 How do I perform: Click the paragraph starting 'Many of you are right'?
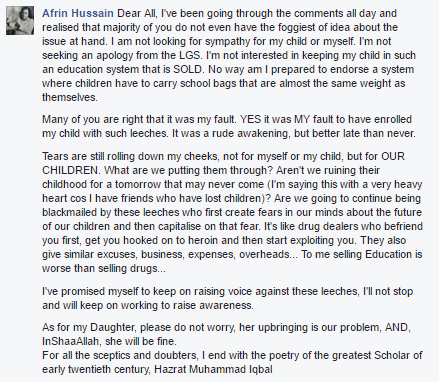click(229, 126)
